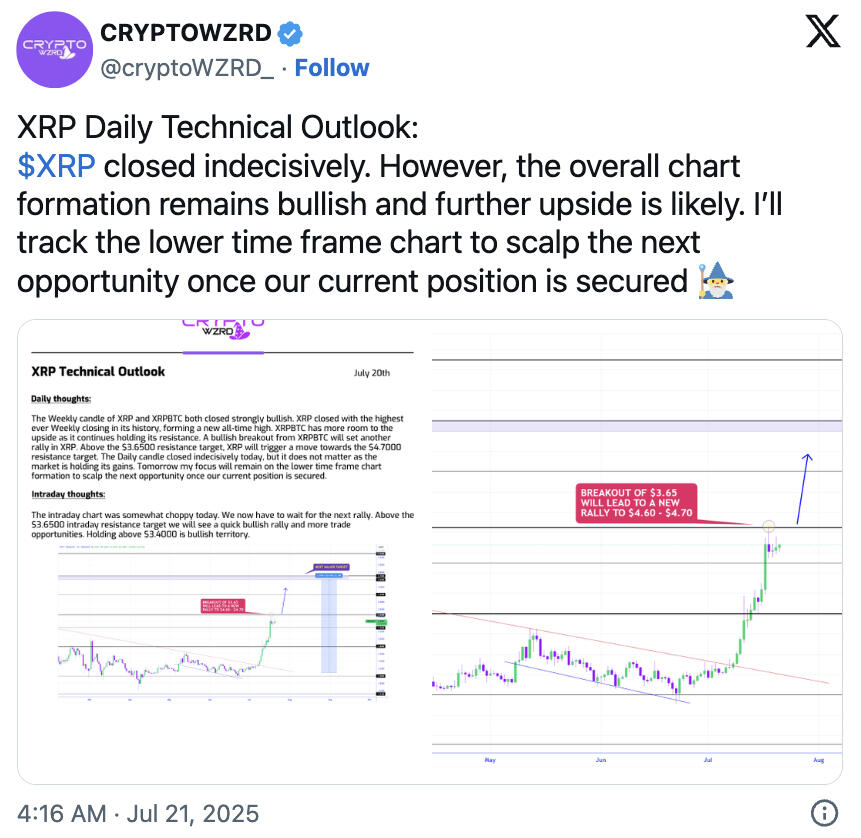Viewport: 861px width, 838px height.
Task: Click the wizard emoji ending the tweet
Action: click(716, 281)
